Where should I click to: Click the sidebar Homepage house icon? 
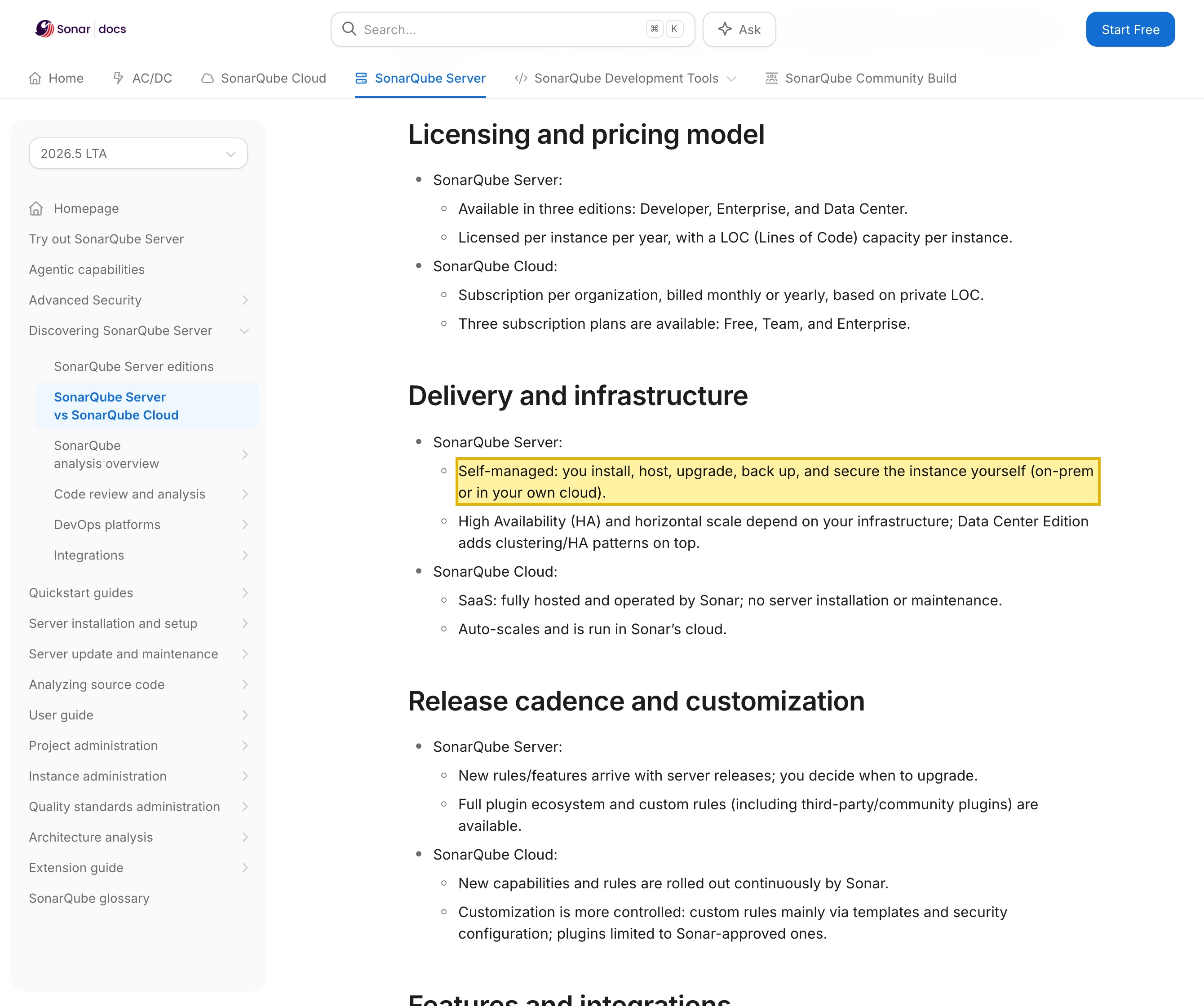(x=36, y=209)
